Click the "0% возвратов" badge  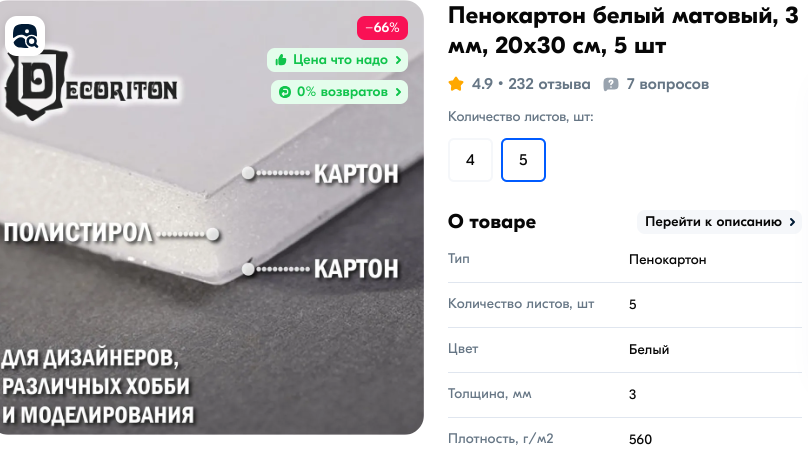pyautogui.click(x=340, y=92)
